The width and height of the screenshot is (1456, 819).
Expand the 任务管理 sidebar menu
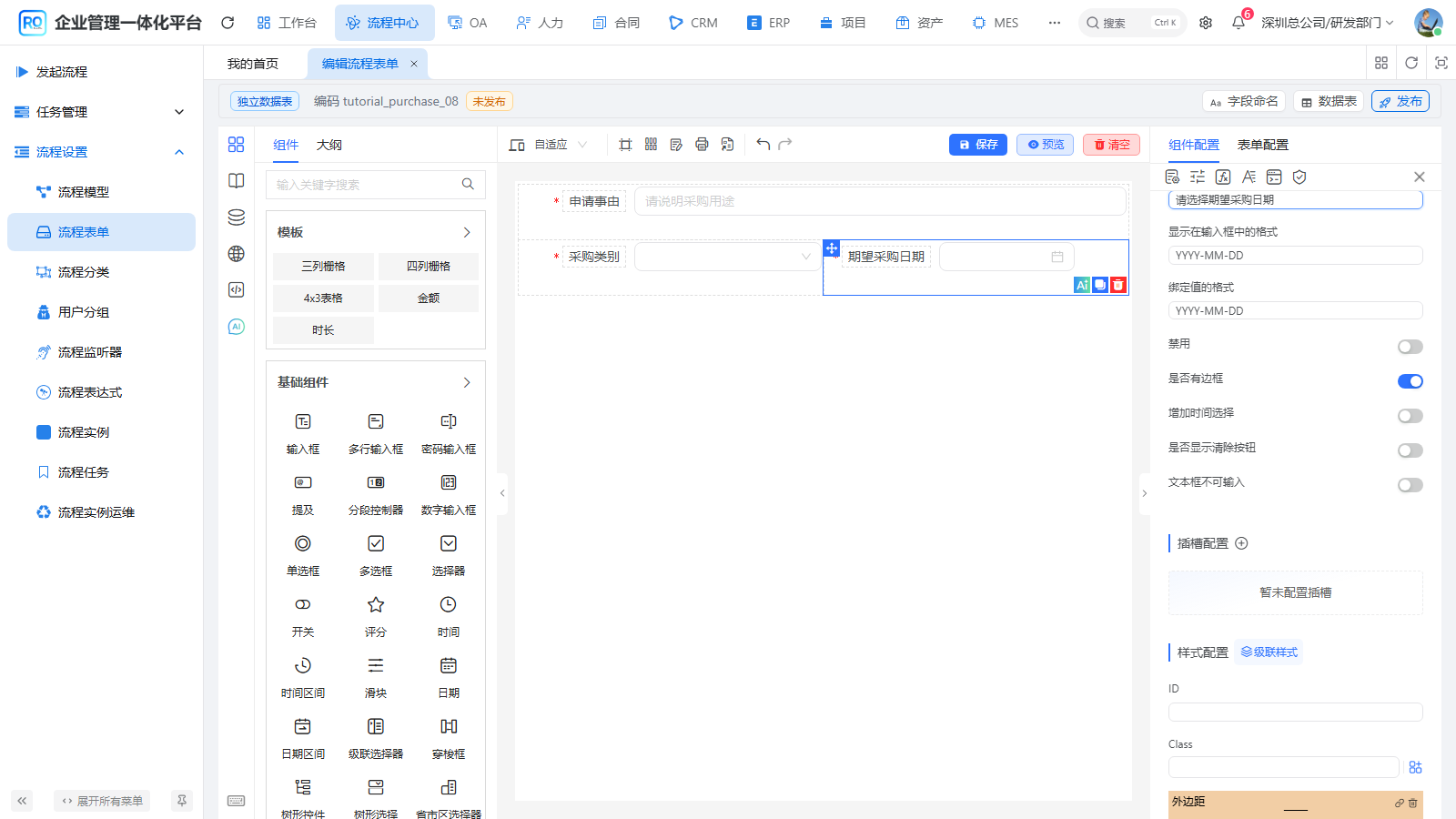(101, 112)
